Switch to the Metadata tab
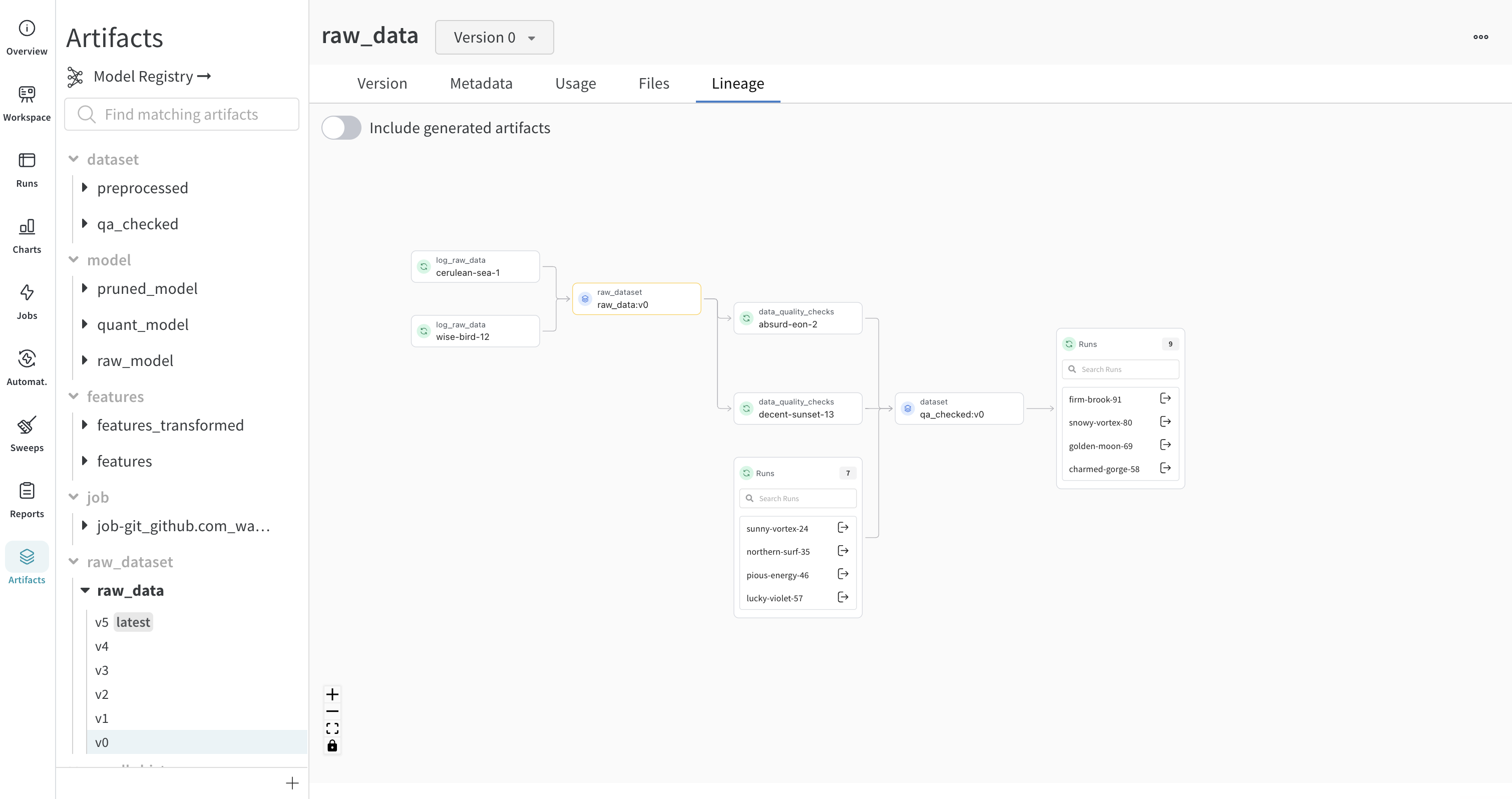Screen dimensions: 1512x799 coord(481,84)
